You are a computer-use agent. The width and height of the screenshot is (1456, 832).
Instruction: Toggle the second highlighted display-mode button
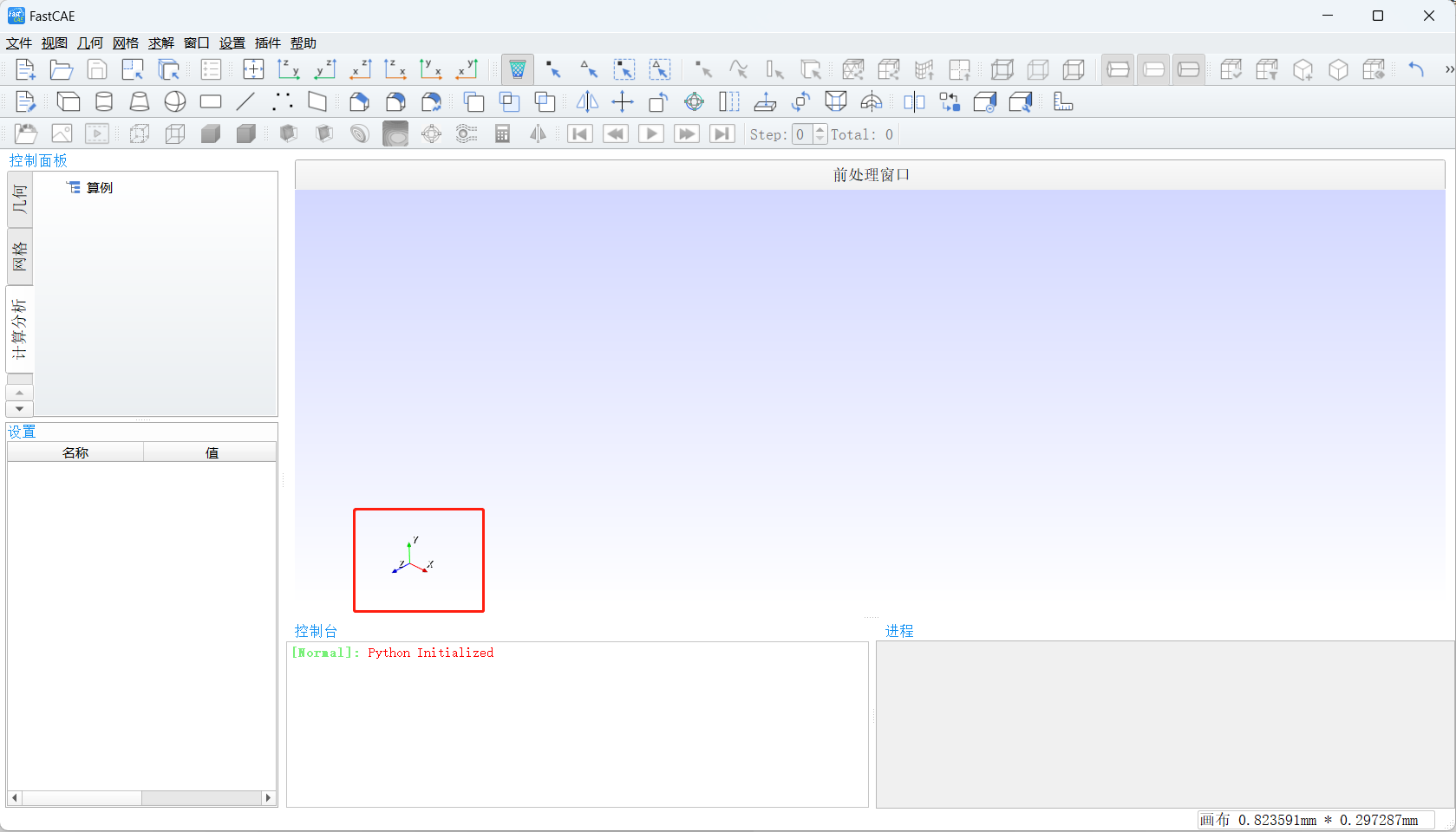1153,69
